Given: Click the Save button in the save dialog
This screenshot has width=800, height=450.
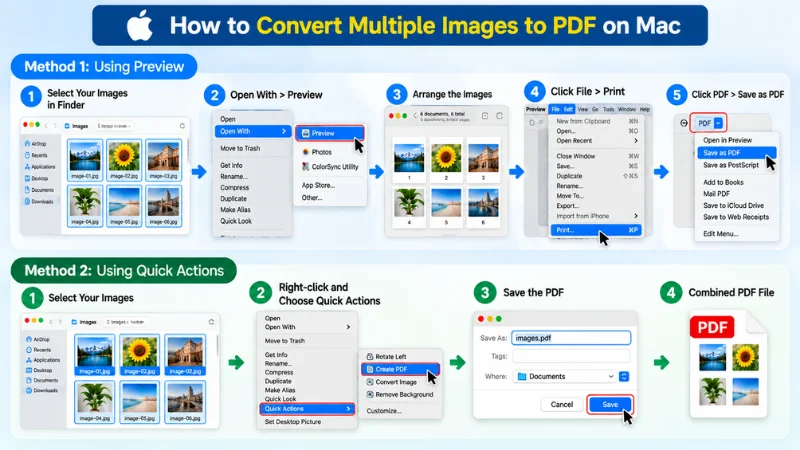Looking at the screenshot, I should coord(610,405).
